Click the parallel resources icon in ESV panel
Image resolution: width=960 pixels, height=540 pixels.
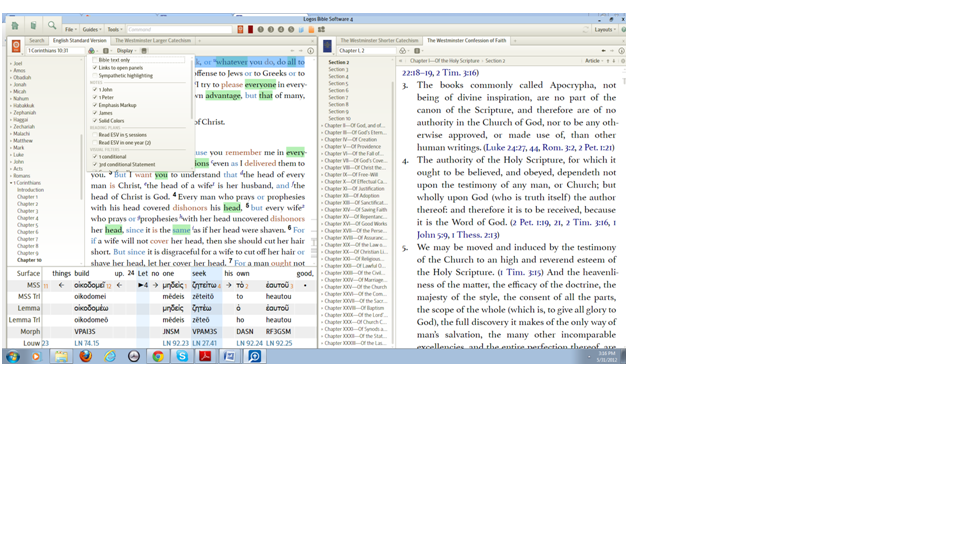coord(106,51)
